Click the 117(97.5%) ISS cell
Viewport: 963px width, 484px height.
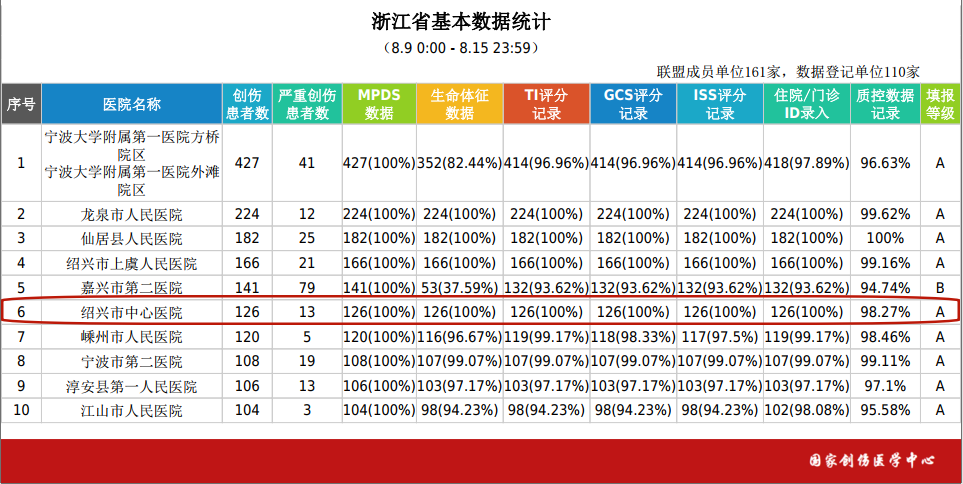(x=720, y=337)
